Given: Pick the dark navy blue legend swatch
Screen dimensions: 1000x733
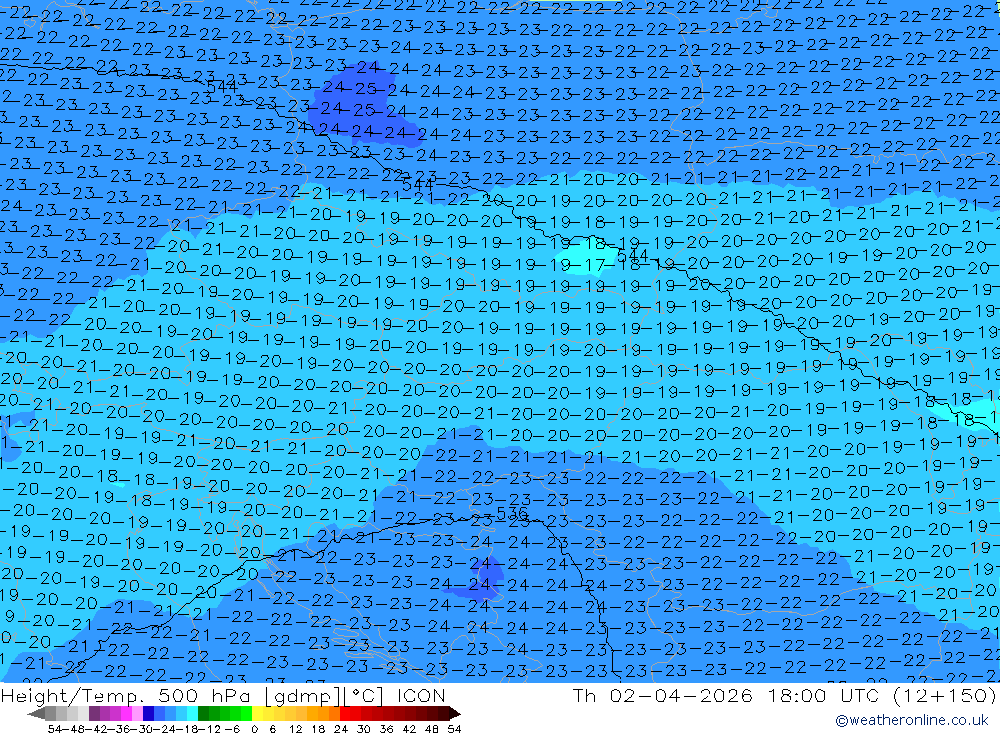Looking at the screenshot, I should [x=149, y=714].
